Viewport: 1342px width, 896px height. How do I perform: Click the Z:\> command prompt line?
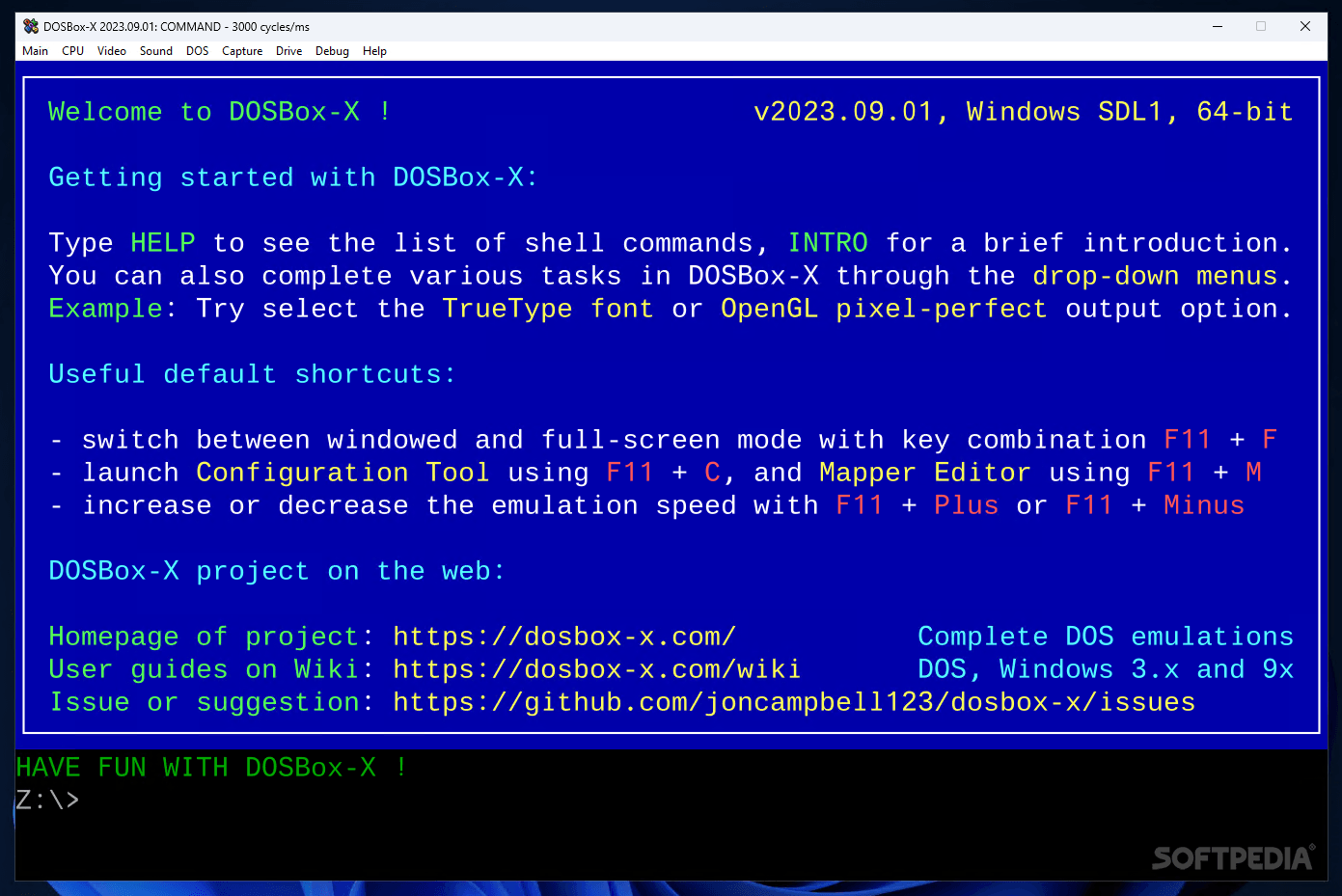[48, 800]
